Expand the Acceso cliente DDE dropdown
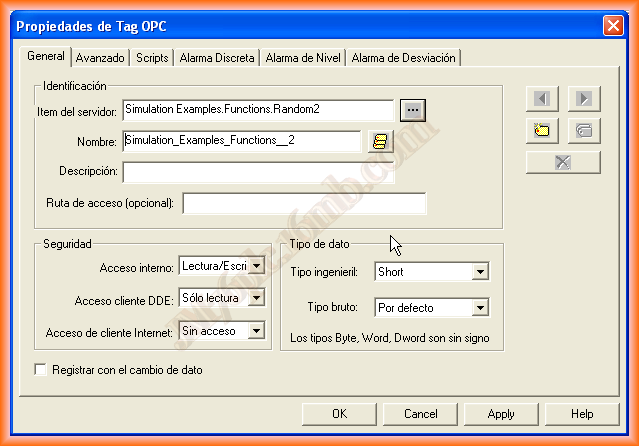 [x=256, y=298]
